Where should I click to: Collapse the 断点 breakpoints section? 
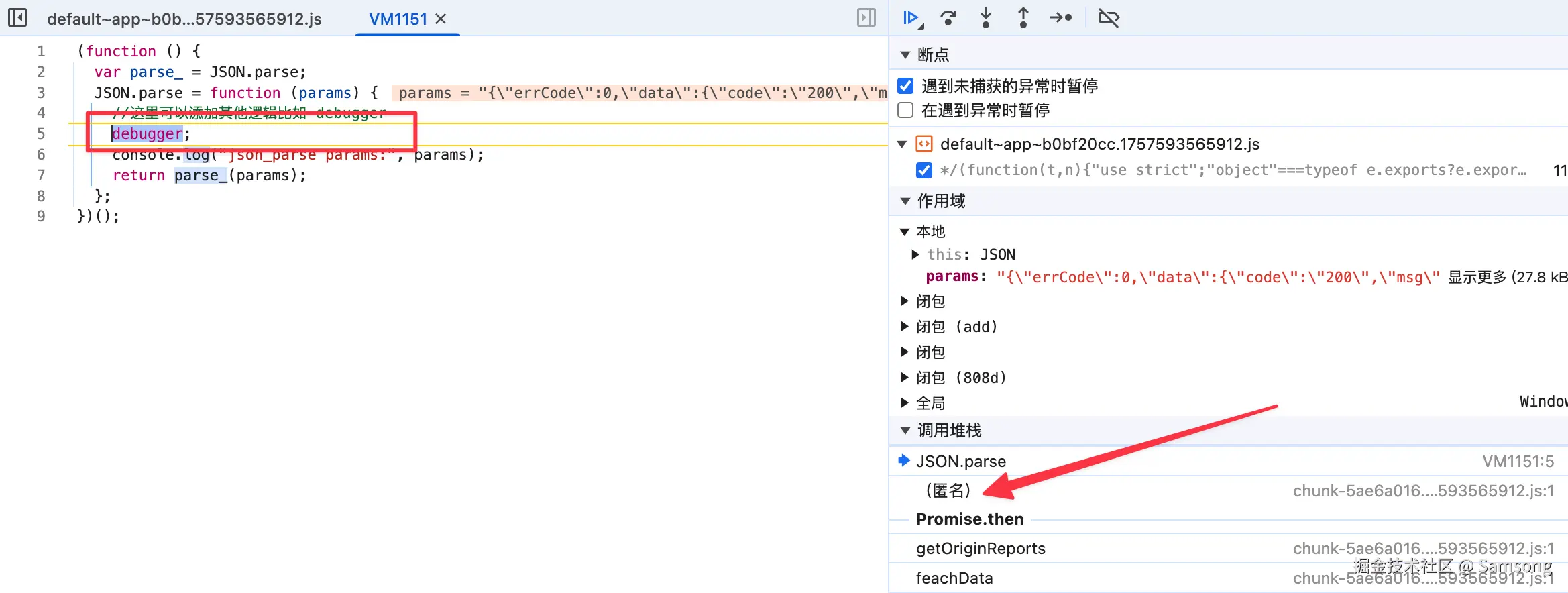pos(905,54)
